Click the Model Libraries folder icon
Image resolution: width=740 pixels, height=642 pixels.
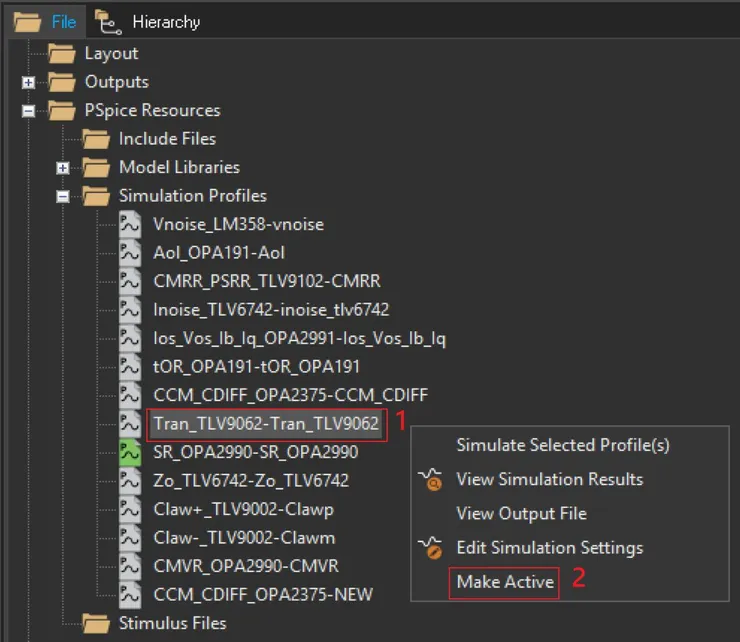click(96, 168)
